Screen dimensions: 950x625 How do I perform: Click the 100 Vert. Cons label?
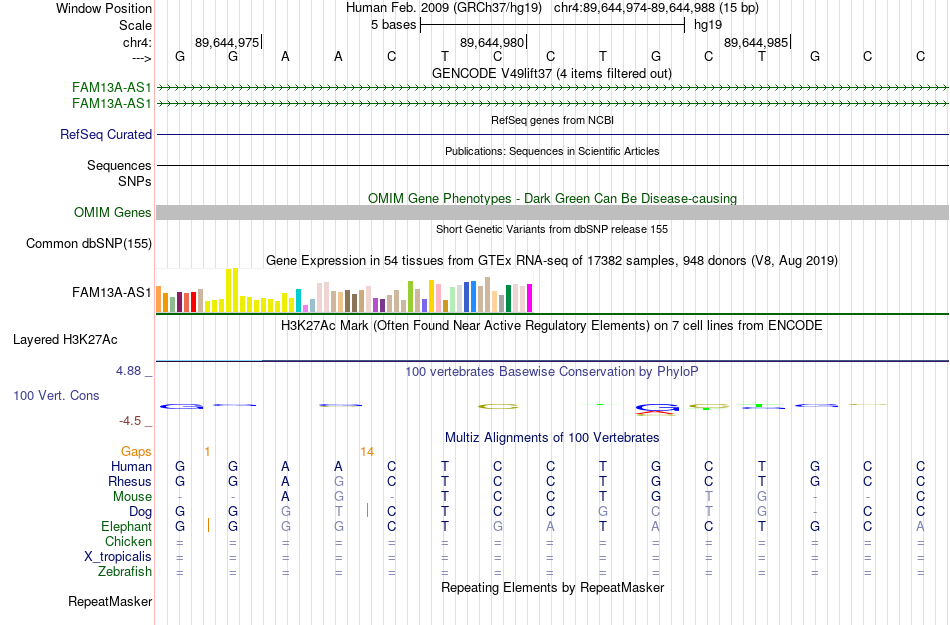(x=56, y=395)
